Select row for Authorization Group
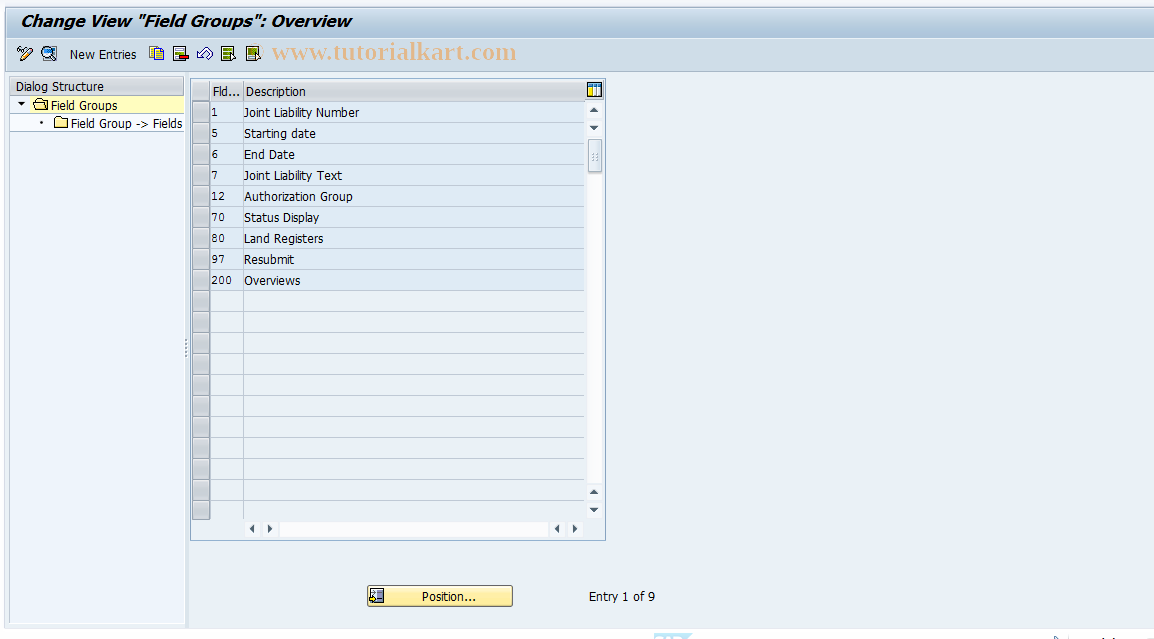1154x639 pixels. click(x=200, y=197)
